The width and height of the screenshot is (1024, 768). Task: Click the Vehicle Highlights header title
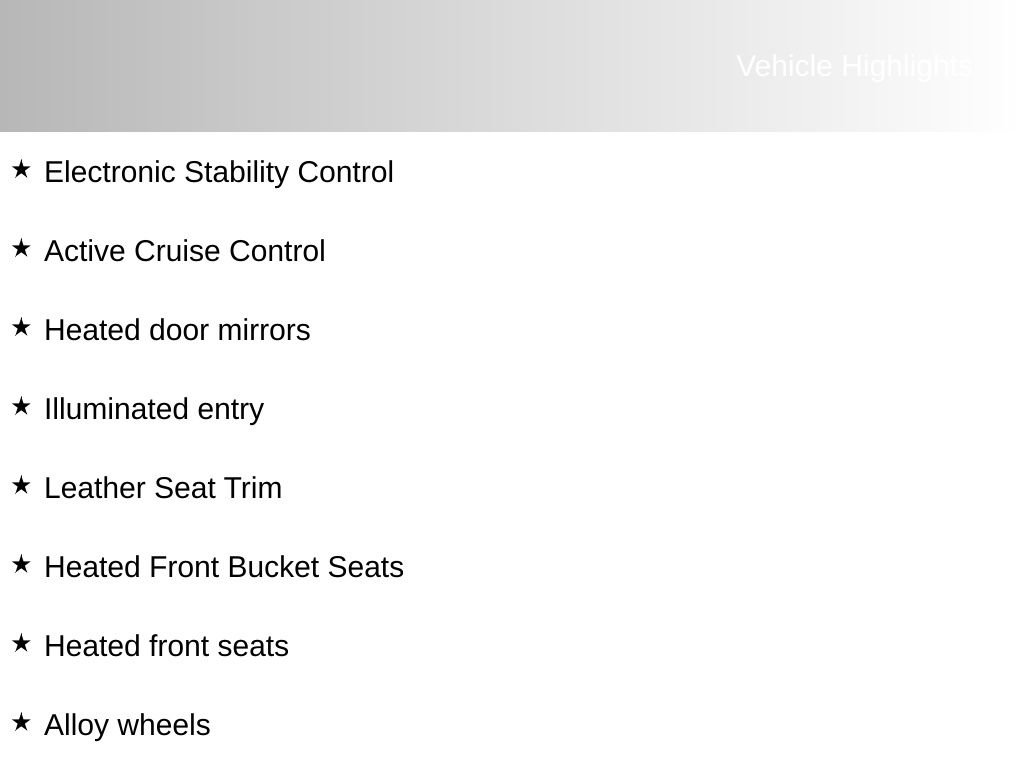click(854, 67)
